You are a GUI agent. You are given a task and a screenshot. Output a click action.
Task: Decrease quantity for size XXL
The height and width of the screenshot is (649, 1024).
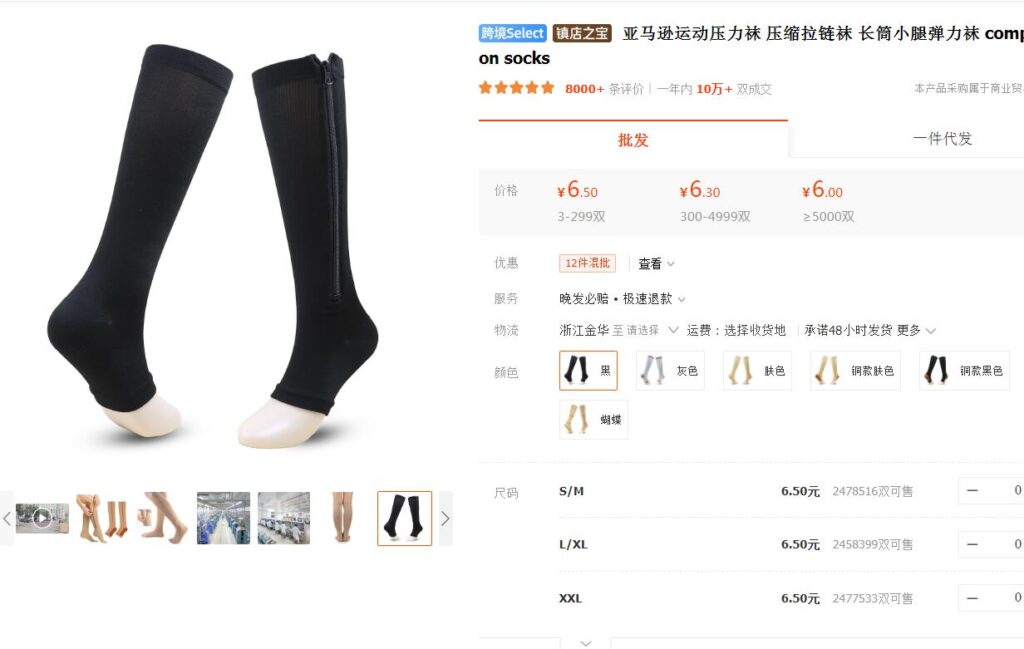[972, 598]
